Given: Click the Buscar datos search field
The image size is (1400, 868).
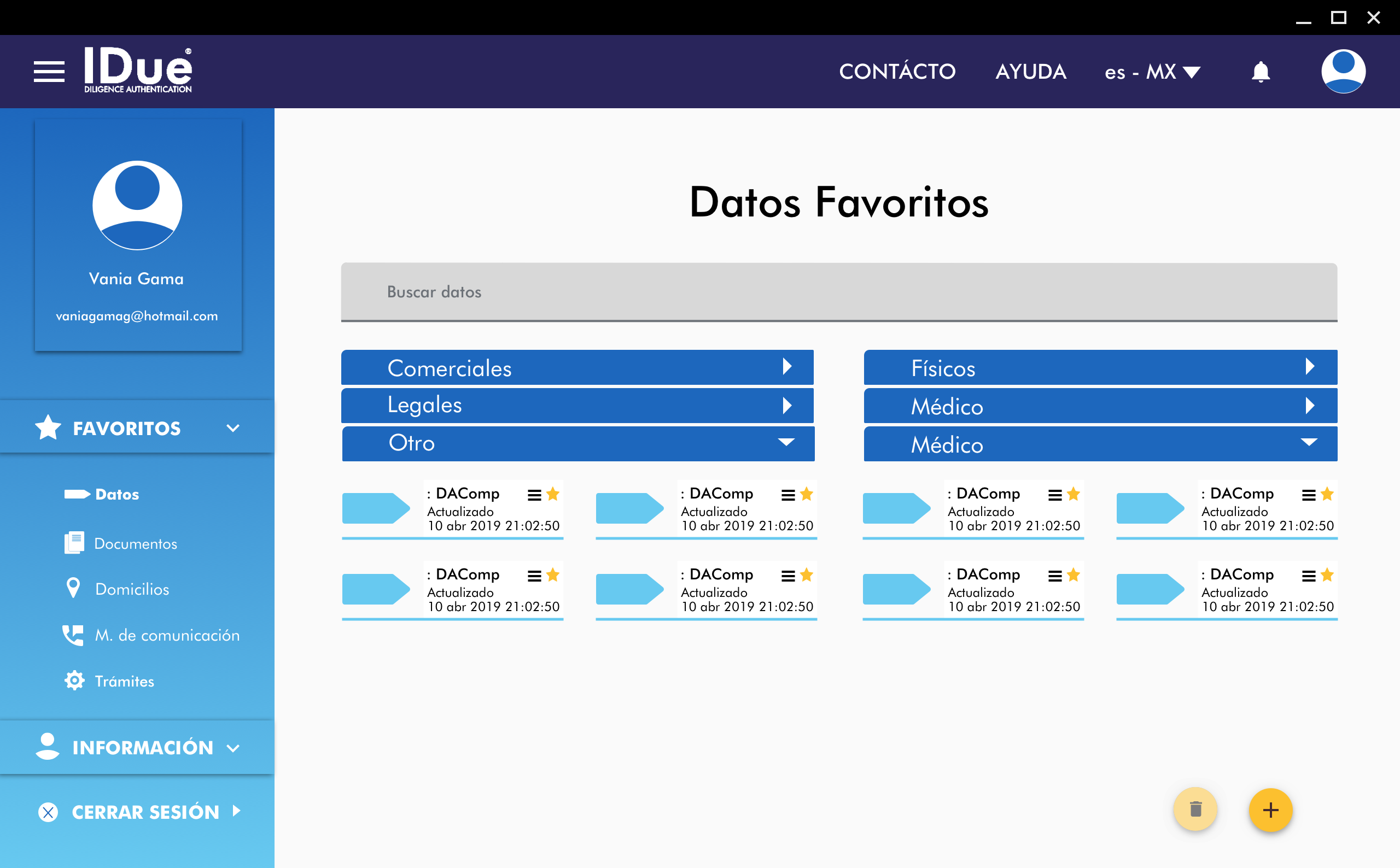Looking at the screenshot, I should click(838, 292).
